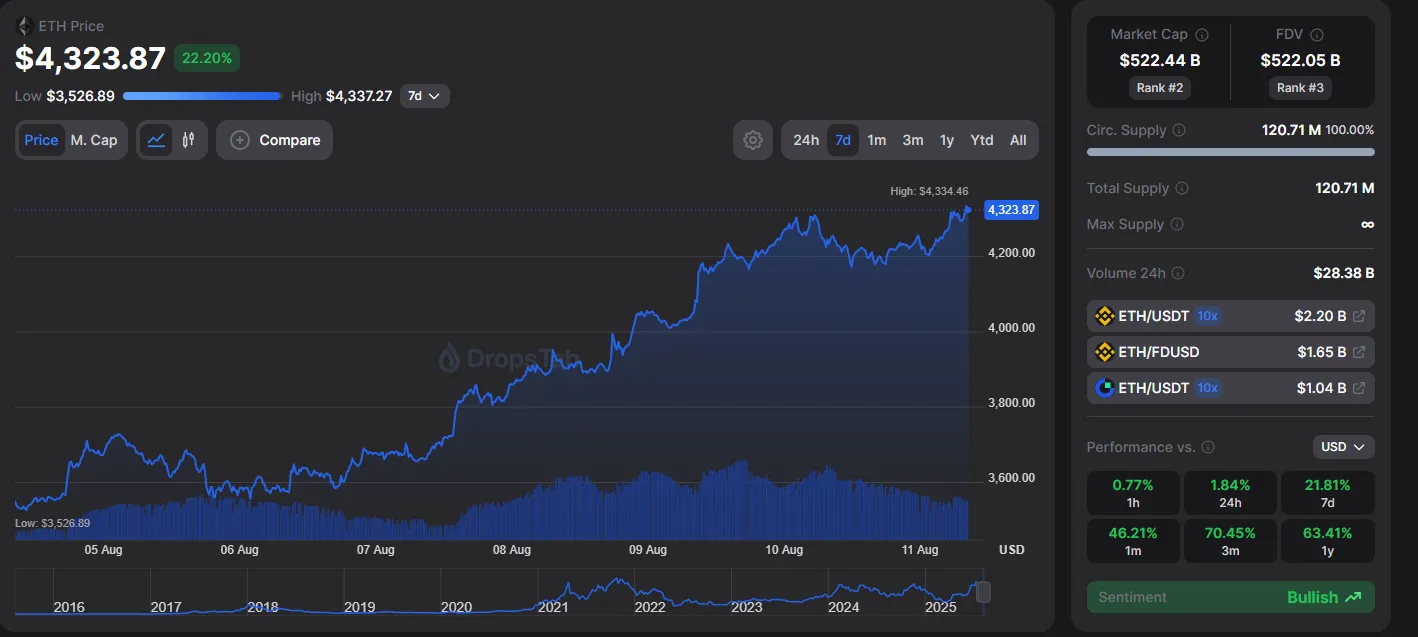1418x637 pixels.
Task: Click the 4,323.87 current price label on chart
Action: pos(1012,210)
